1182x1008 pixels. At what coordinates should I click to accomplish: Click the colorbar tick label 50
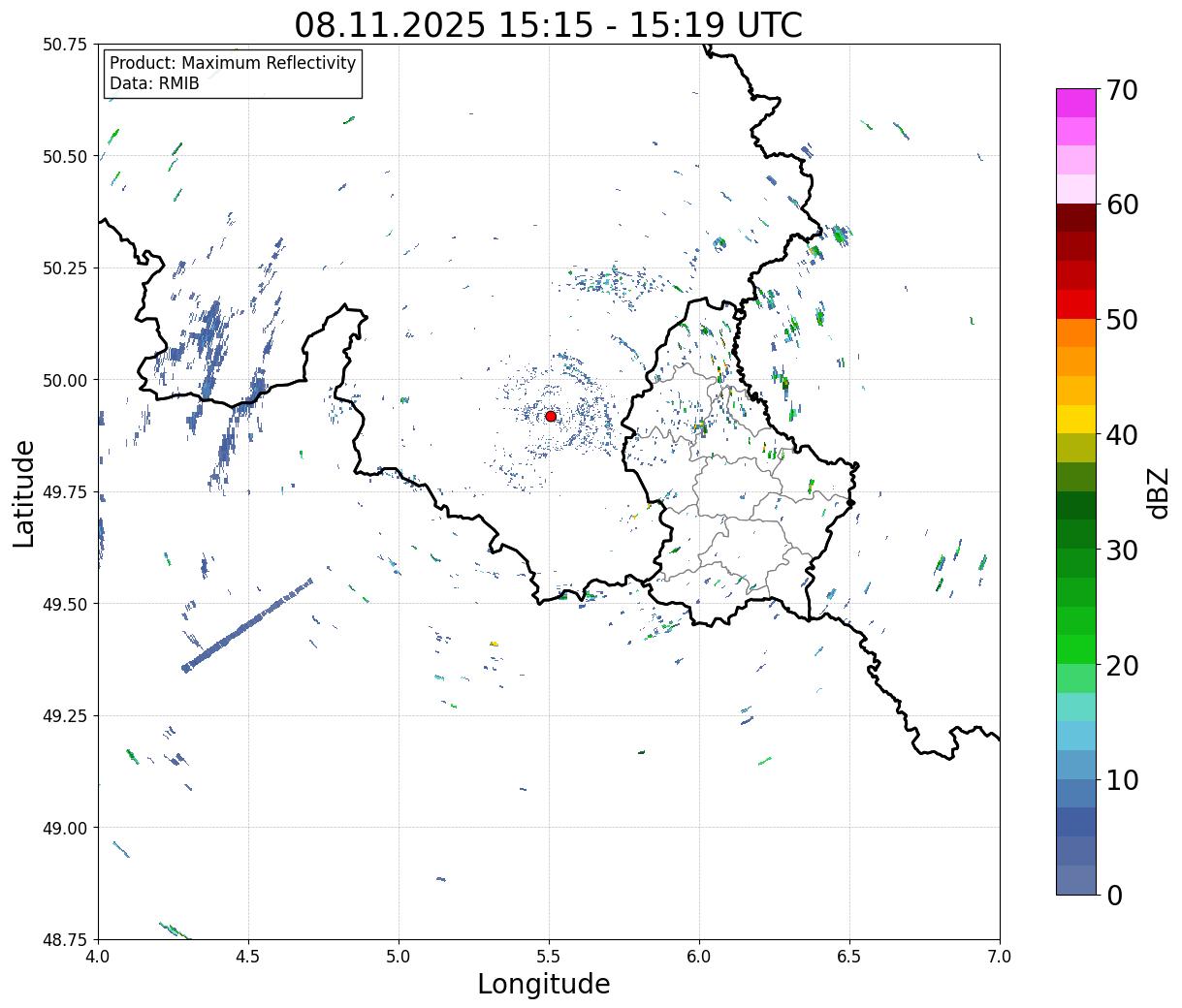click(1122, 320)
